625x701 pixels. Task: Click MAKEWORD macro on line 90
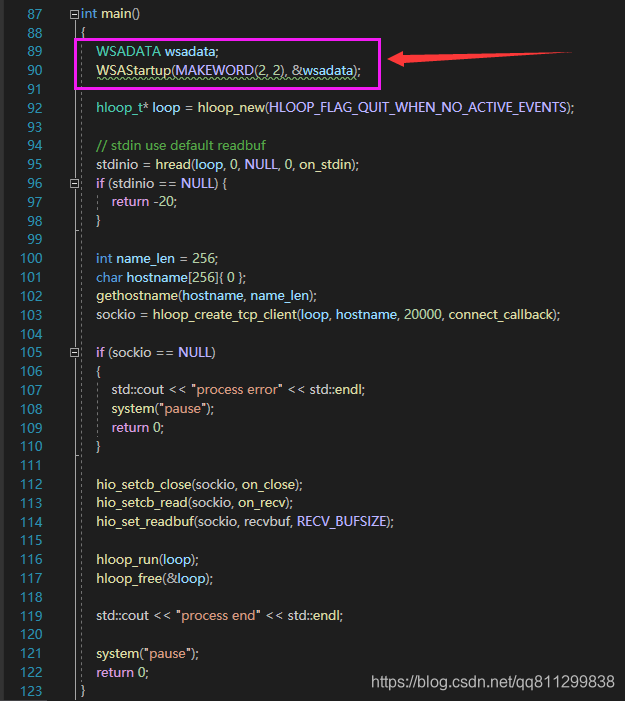pos(215,71)
